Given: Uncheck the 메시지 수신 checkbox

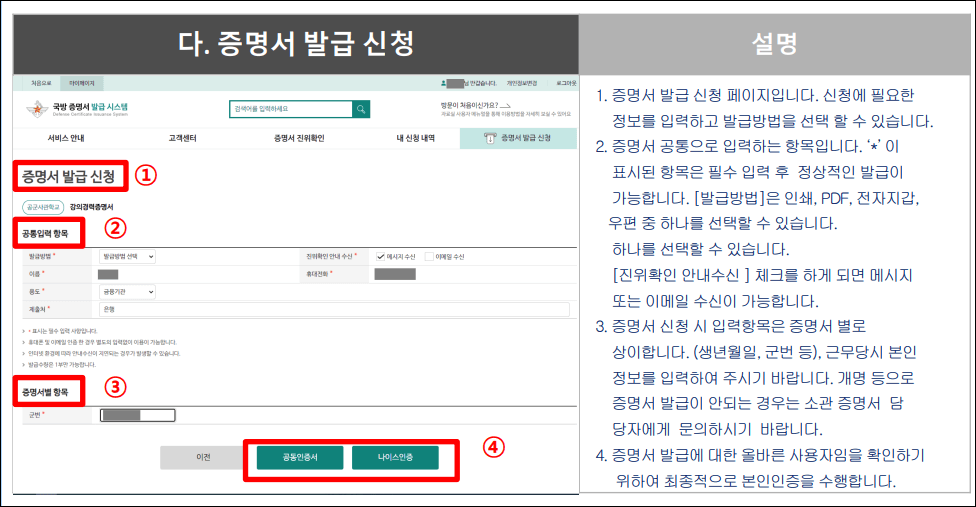Looking at the screenshot, I should (380, 257).
